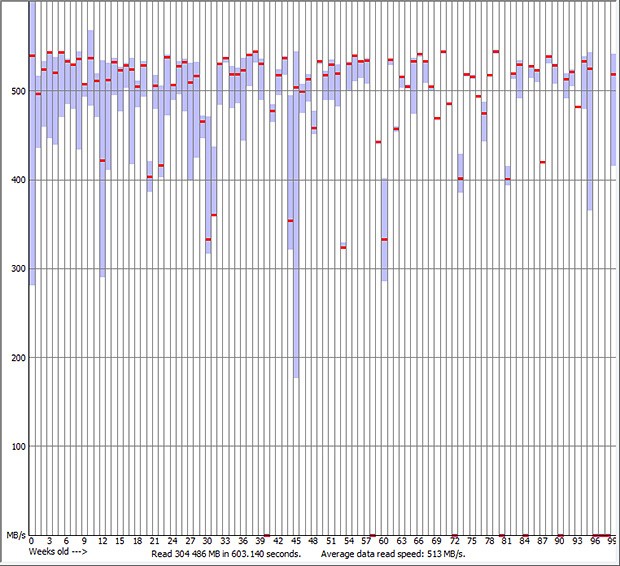
Task: Click the week 0 label on horizontal axis
Action: pyautogui.click(x=32, y=541)
